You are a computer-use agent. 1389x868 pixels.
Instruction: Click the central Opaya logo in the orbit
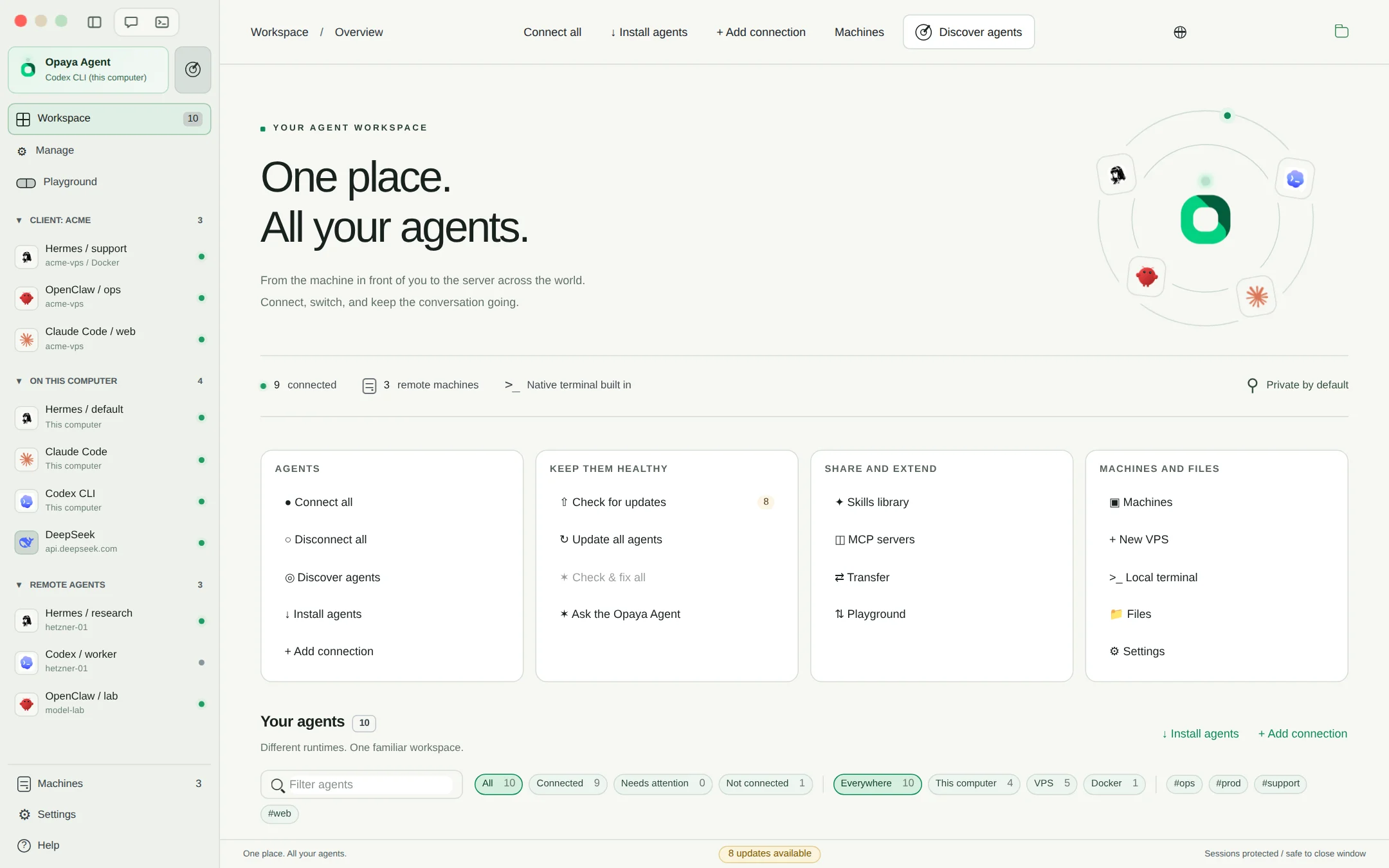coord(1206,219)
